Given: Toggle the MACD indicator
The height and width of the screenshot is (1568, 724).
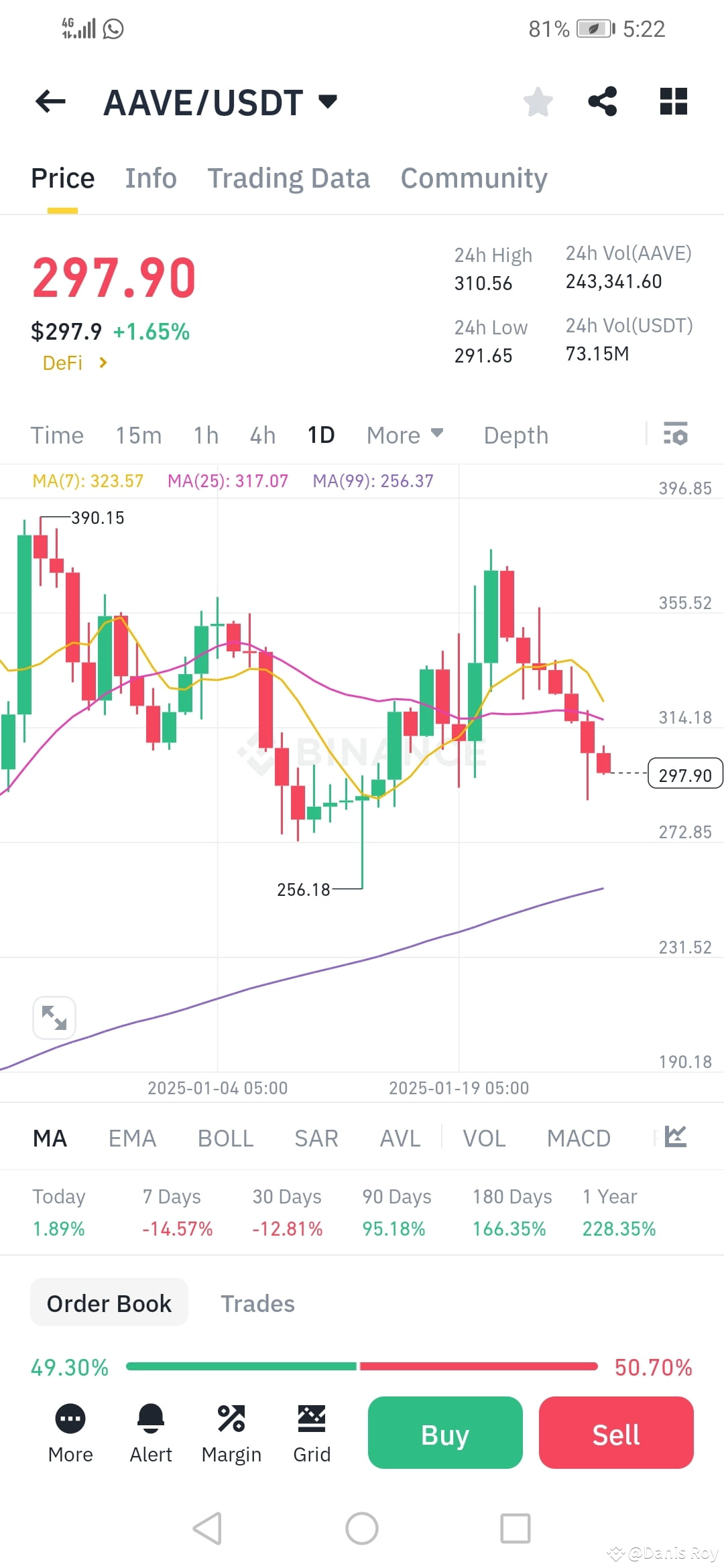Looking at the screenshot, I should coord(579,1137).
